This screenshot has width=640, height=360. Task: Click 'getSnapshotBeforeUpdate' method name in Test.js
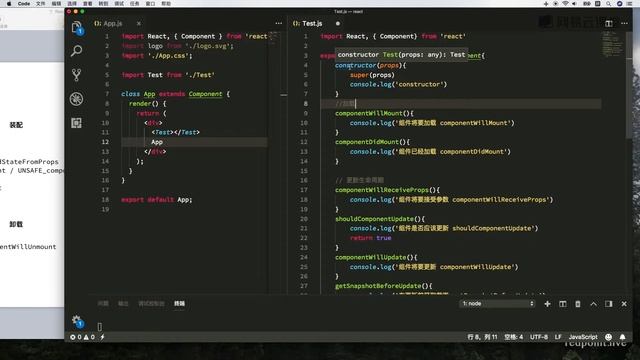378,286
